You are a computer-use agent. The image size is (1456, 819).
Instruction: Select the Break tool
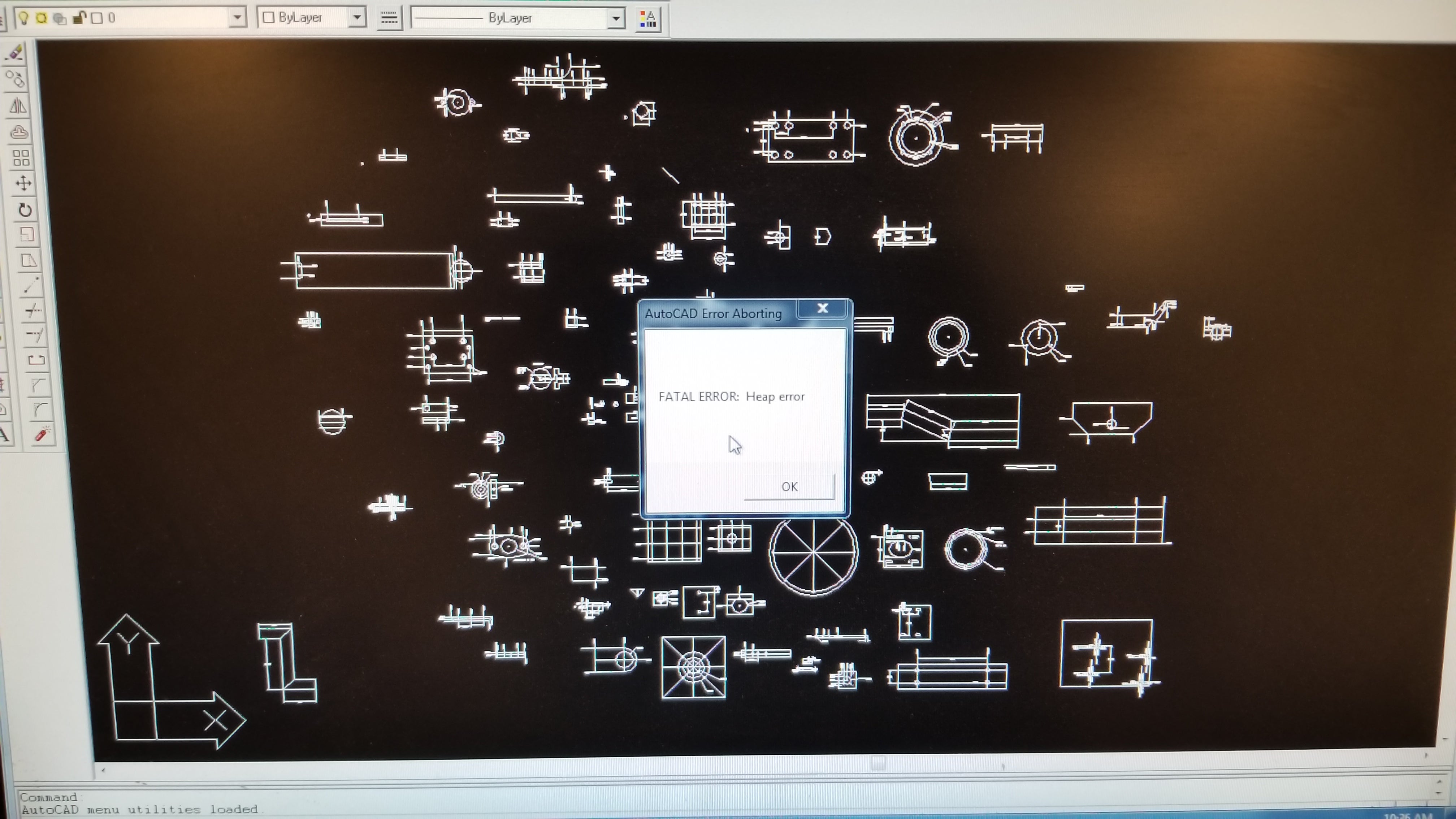pos(37,359)
